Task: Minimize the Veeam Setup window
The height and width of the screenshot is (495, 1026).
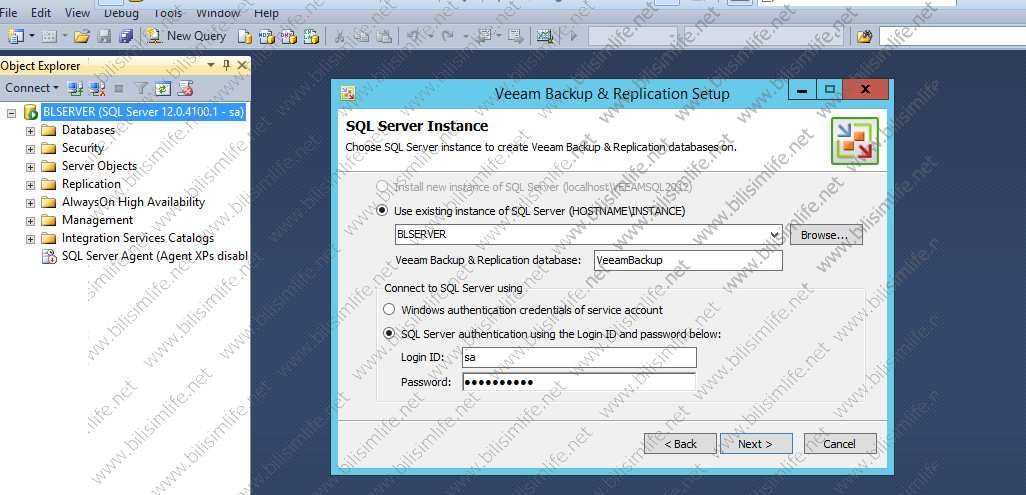Action: (802, 89)
